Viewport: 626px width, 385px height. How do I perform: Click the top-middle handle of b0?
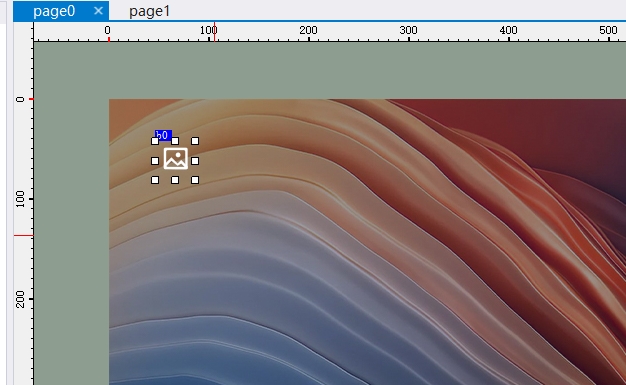175,141
